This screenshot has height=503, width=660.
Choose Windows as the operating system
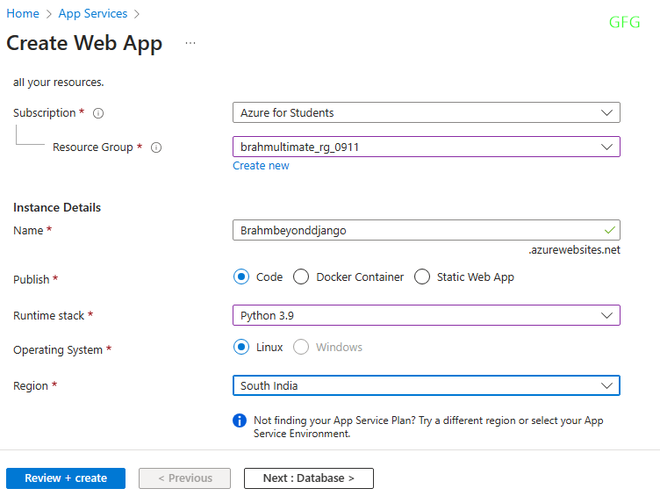[301, 347]
